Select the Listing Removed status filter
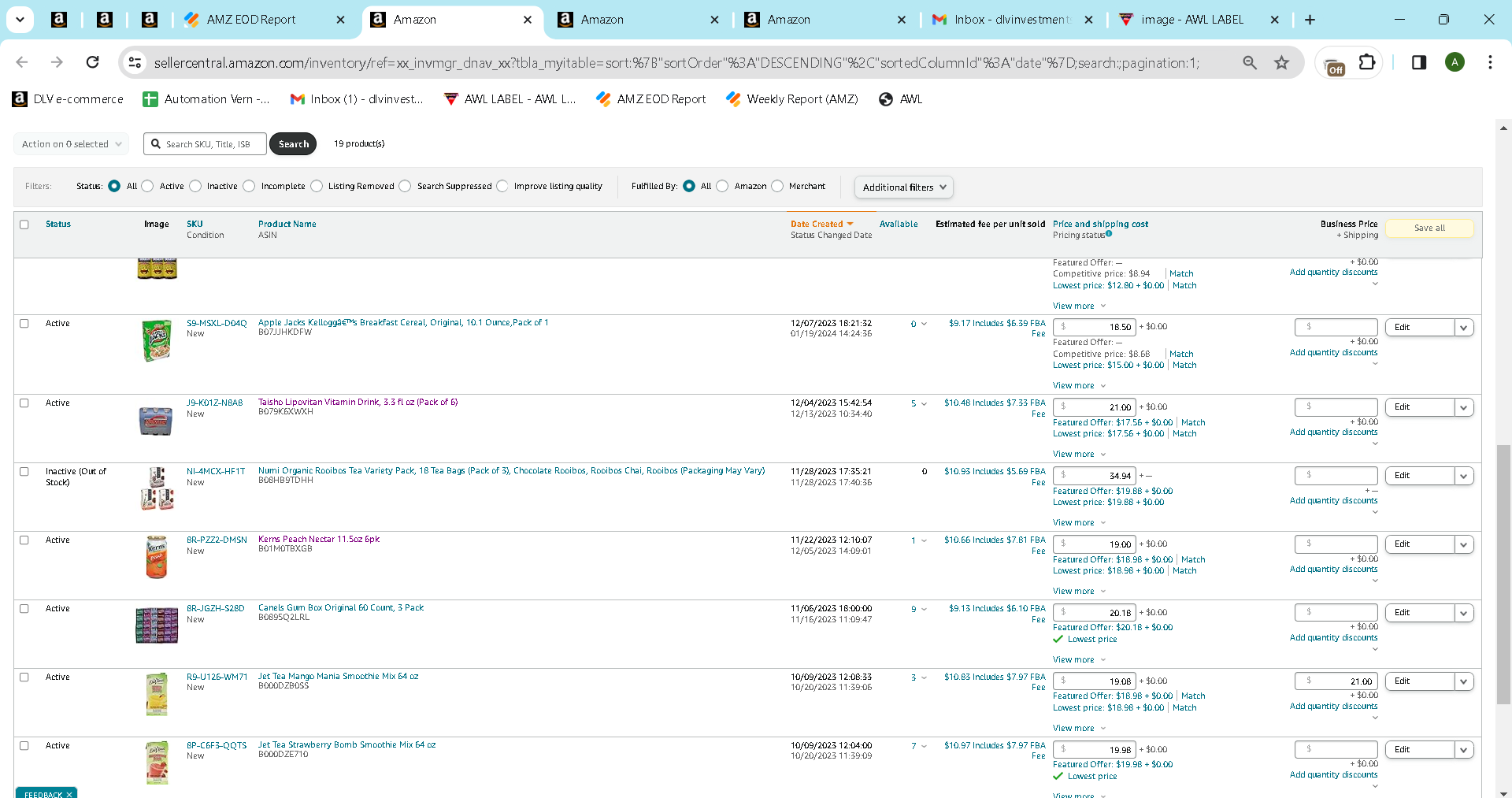1512x798 pixels. tap(317, 187)
